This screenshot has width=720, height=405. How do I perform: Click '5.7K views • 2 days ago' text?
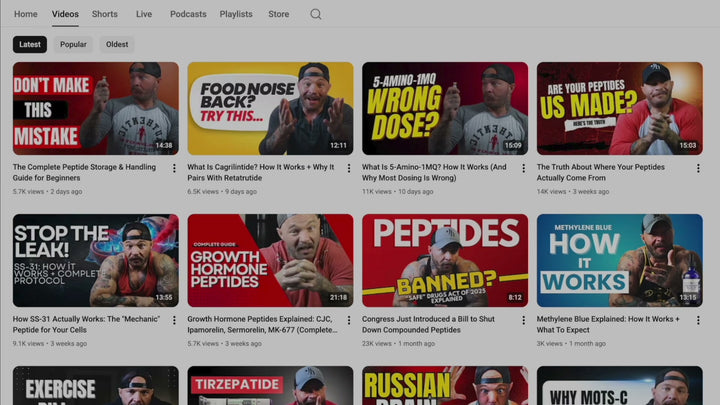47,191
